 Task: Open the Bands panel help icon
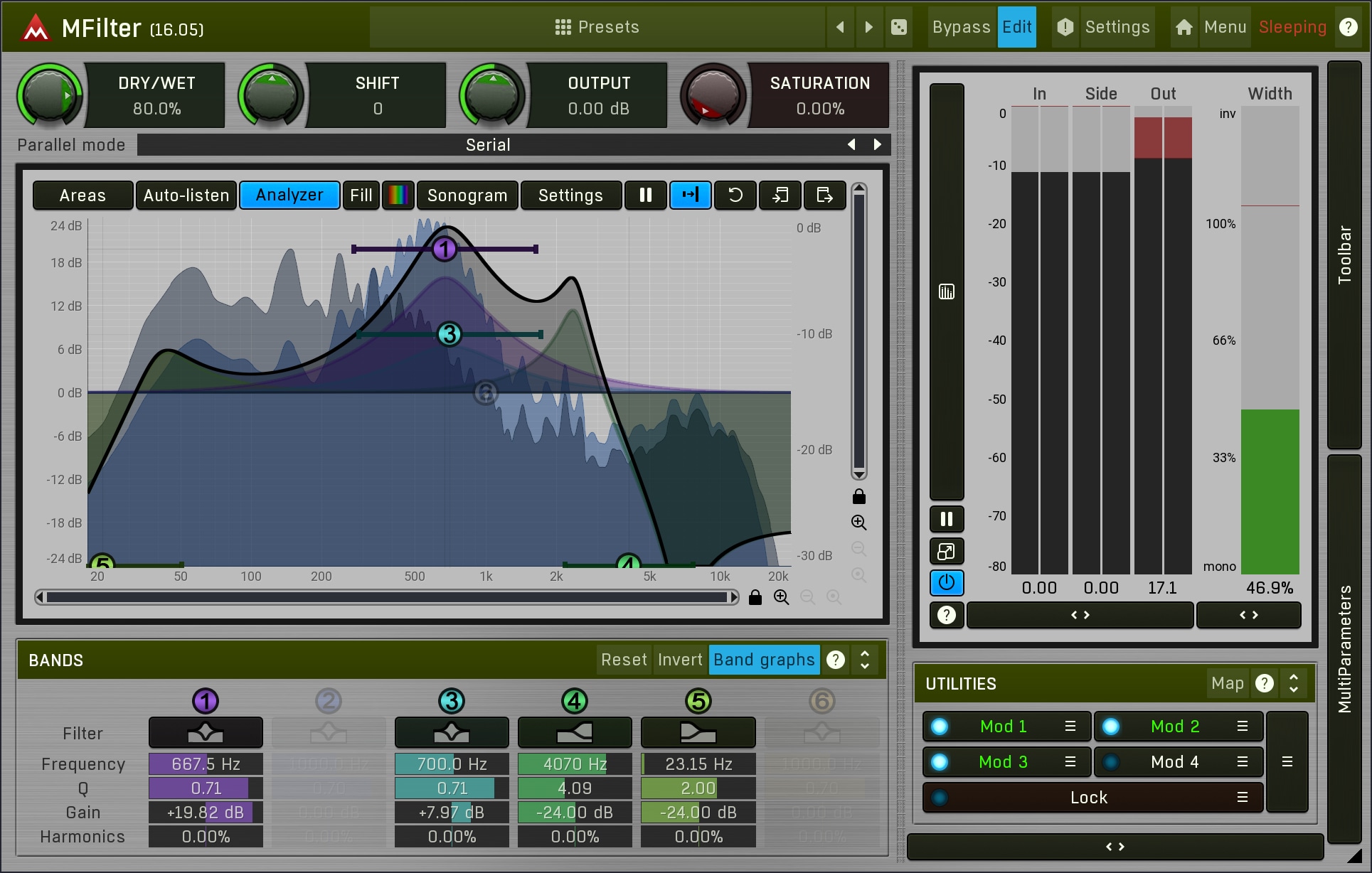[836, 660]
